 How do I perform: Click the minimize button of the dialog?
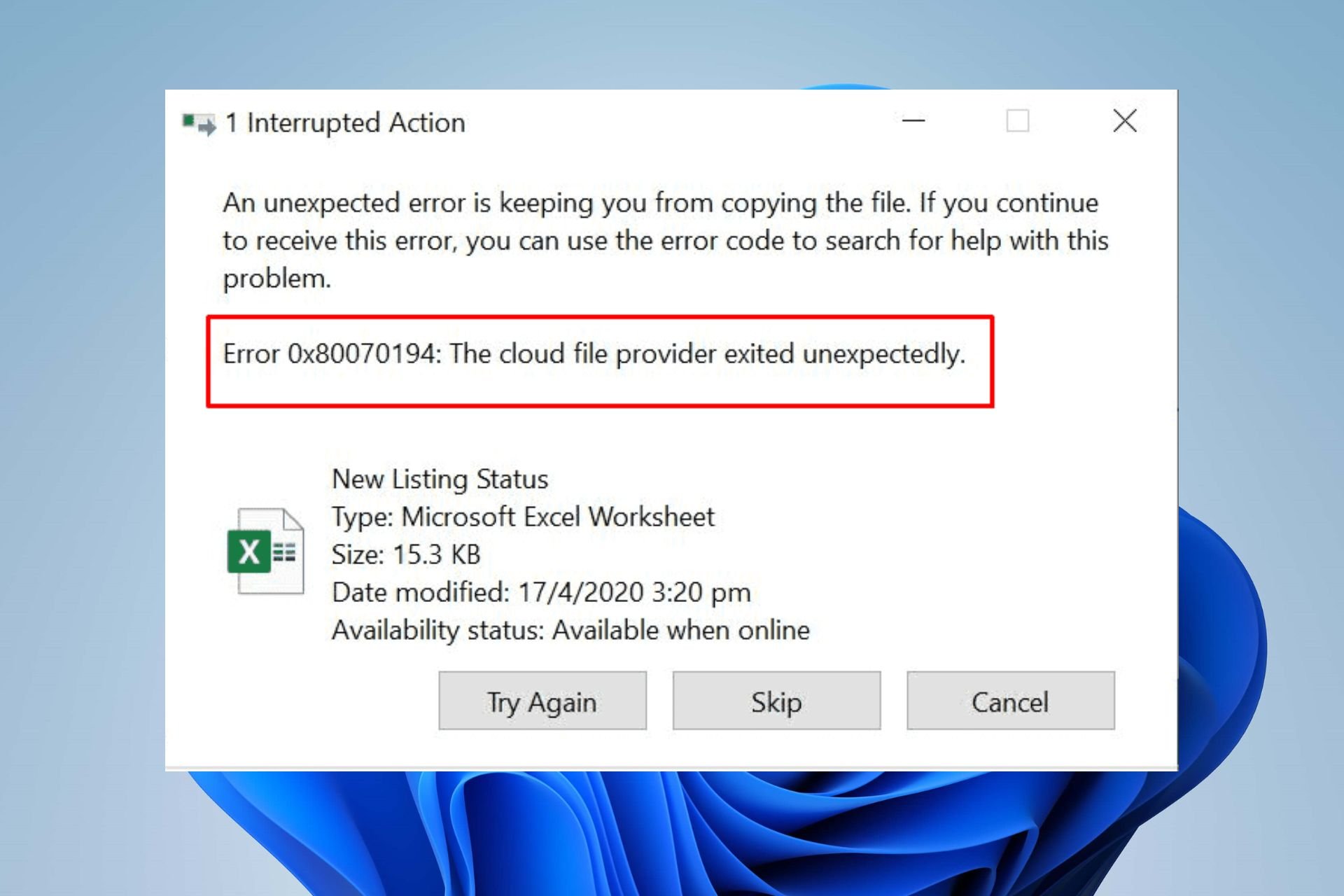tap(913, 120)
